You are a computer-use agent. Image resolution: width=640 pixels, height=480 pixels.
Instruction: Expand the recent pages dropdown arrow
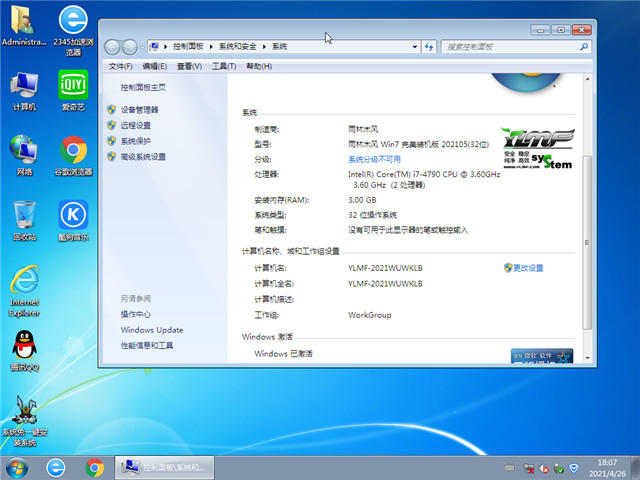point(142,47)
